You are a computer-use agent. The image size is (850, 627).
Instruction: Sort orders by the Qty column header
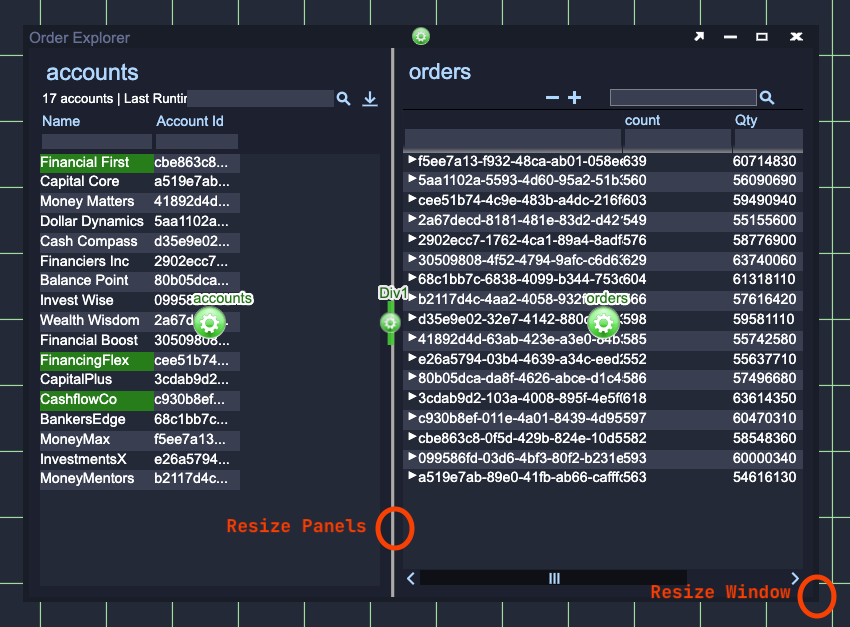746,120
